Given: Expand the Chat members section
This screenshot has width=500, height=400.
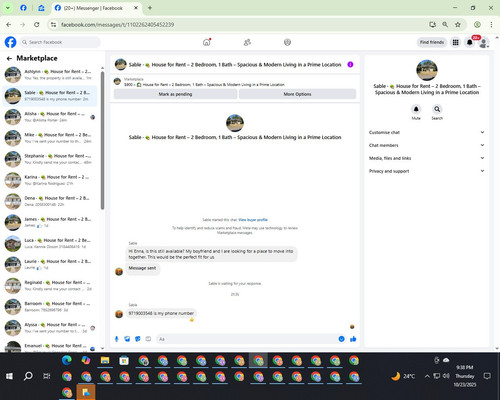Looking at the screenshot, I should [427, 145].
